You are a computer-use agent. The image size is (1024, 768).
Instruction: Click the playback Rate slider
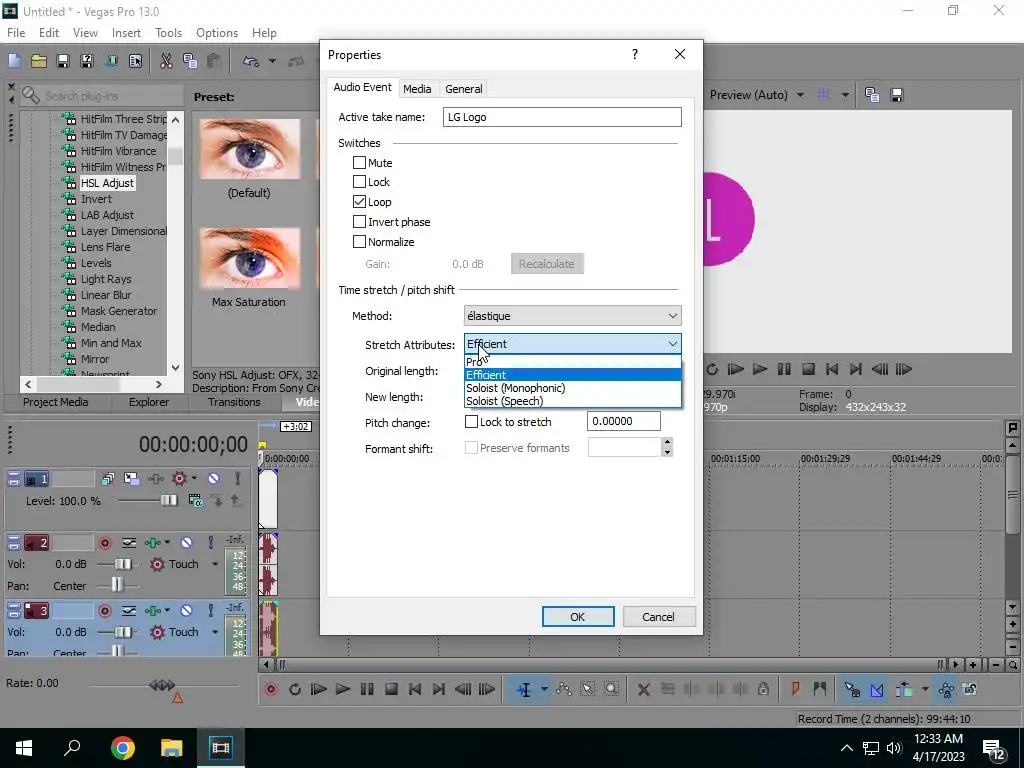(162, 685)
